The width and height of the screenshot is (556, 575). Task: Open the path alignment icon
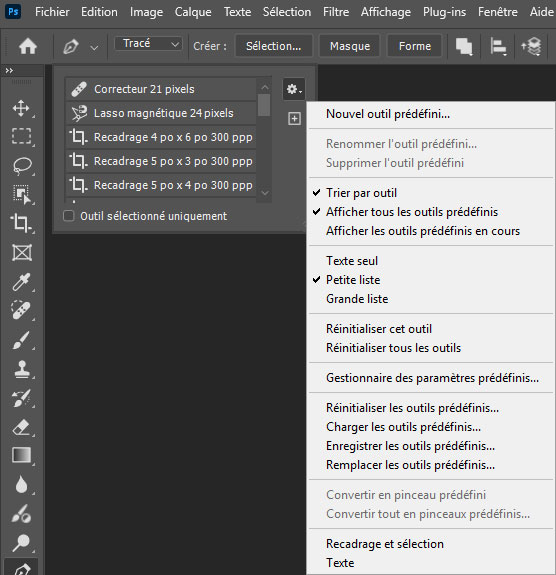[x=498, y=47]
